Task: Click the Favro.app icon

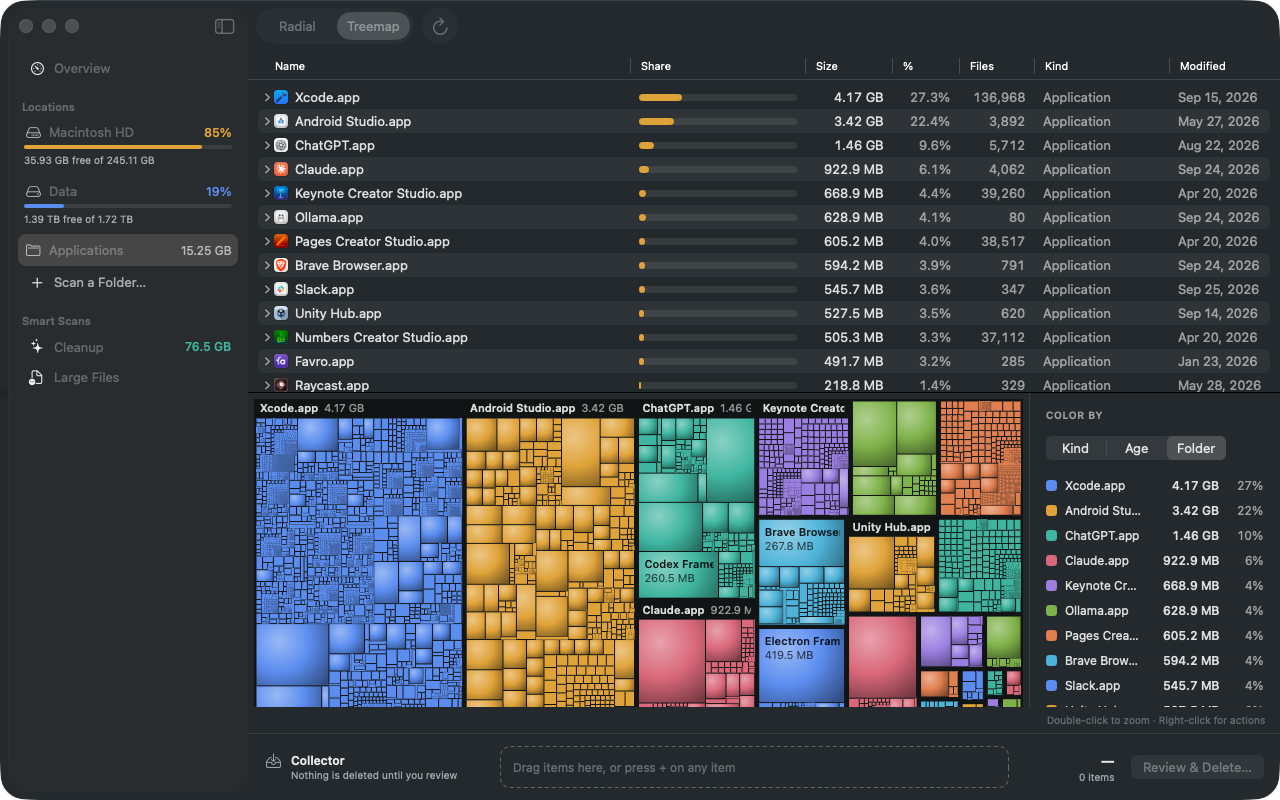Action: pyautogui.click(x=281, y=362)
